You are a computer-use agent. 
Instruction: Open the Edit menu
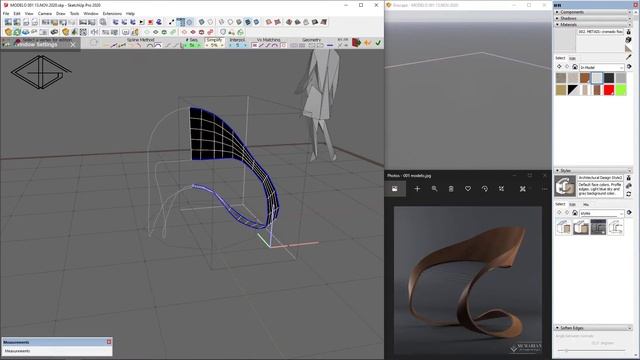tap(17, 13)
